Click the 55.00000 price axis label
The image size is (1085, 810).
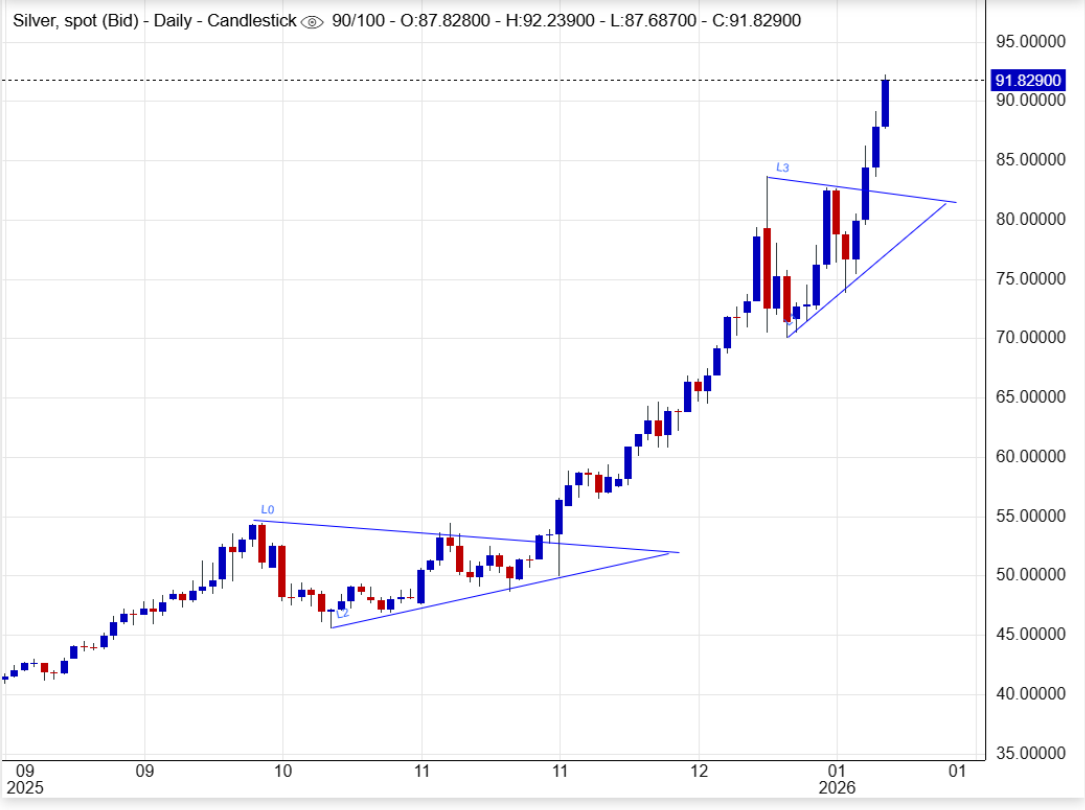(x=1030, y=516)
